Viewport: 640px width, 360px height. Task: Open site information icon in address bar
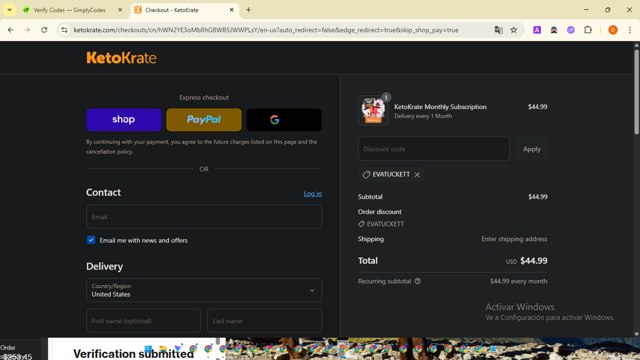click(x=64, y=30)
